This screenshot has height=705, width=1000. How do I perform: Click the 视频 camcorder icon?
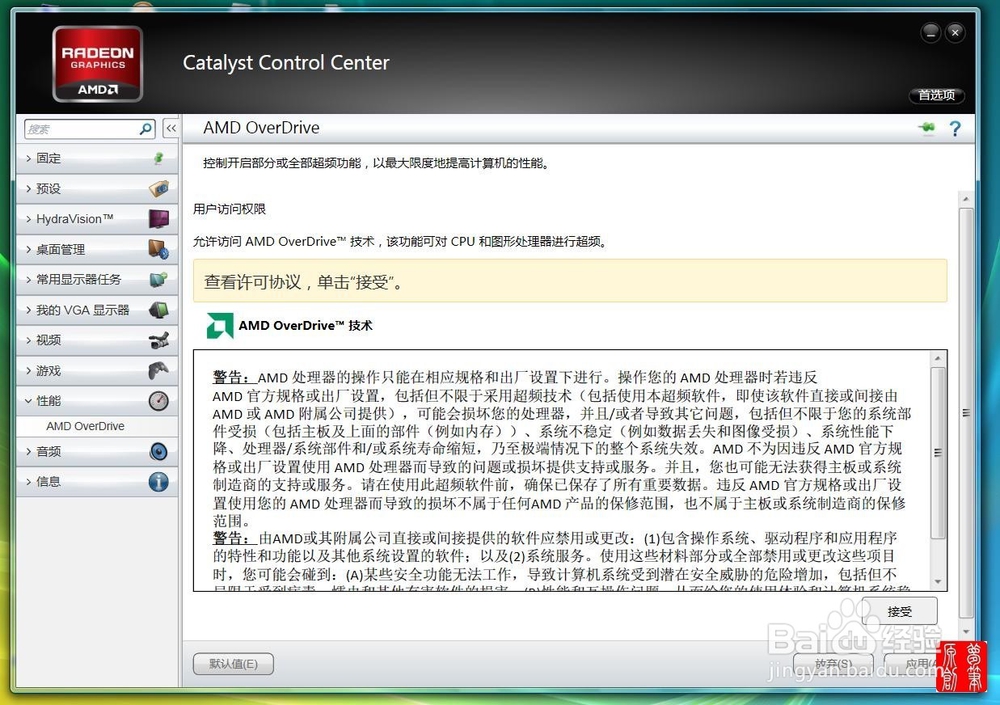point(159,340)
